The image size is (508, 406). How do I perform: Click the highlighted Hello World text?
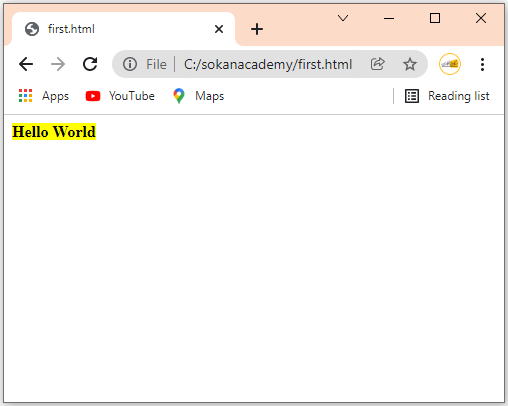[54, 132]
